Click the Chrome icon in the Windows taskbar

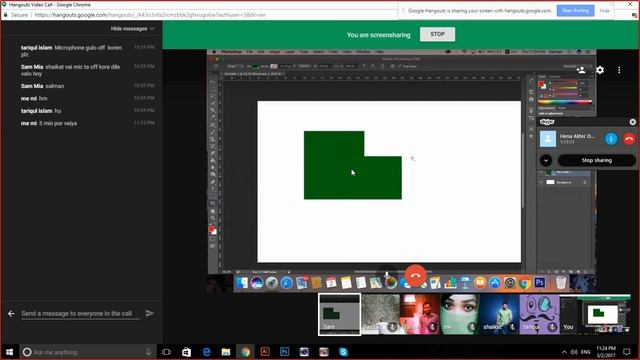[245, 352]
